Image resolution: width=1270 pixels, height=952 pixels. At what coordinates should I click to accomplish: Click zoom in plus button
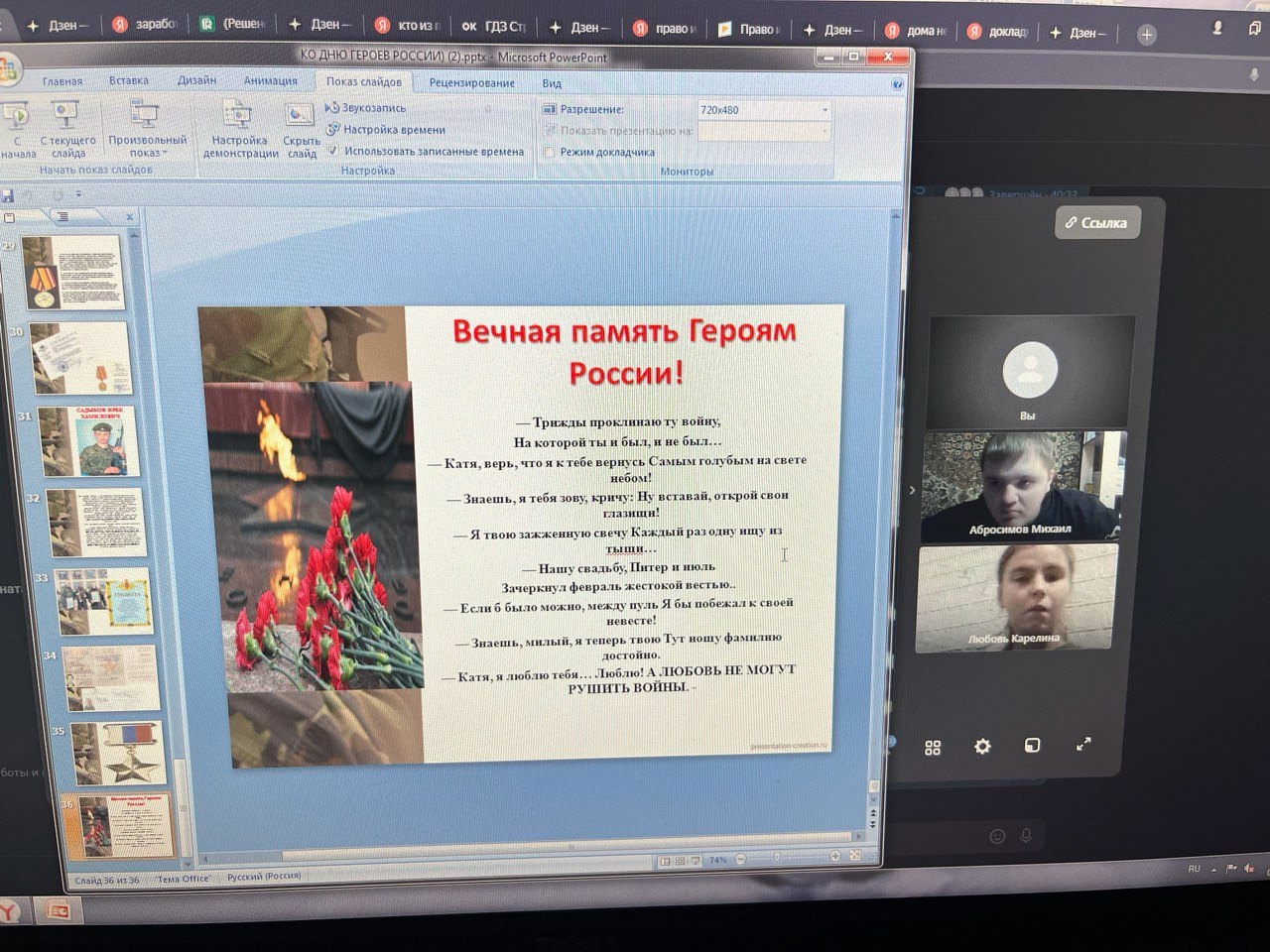point(835,856)
